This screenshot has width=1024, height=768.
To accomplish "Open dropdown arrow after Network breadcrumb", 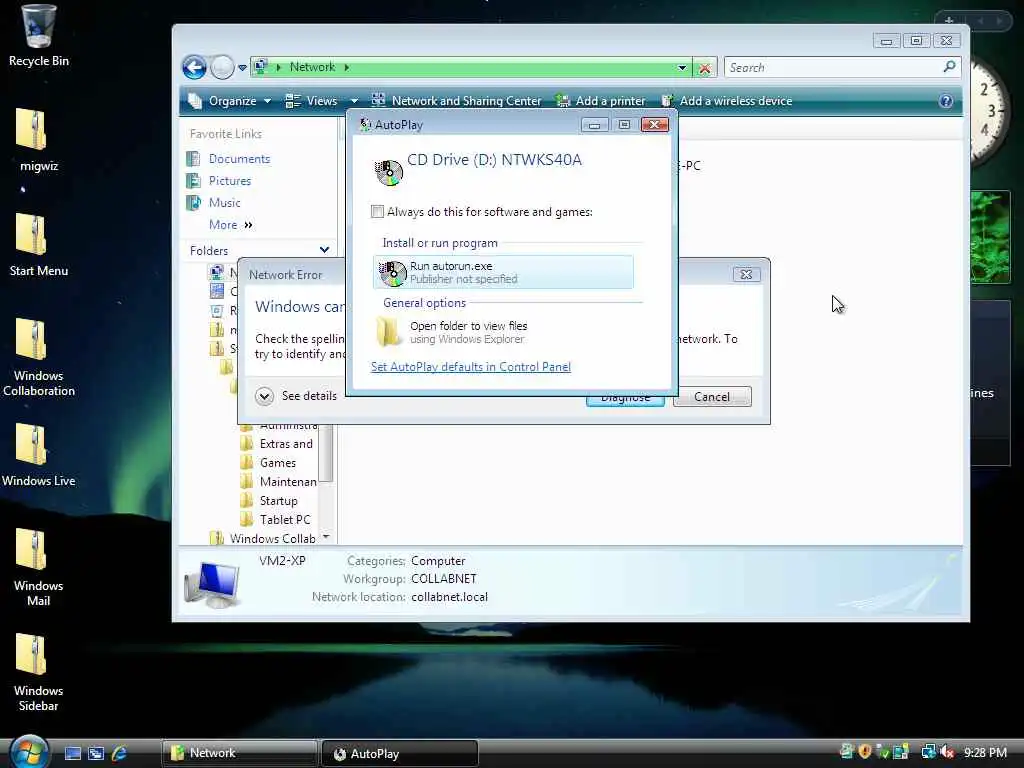I will (346, 67).
